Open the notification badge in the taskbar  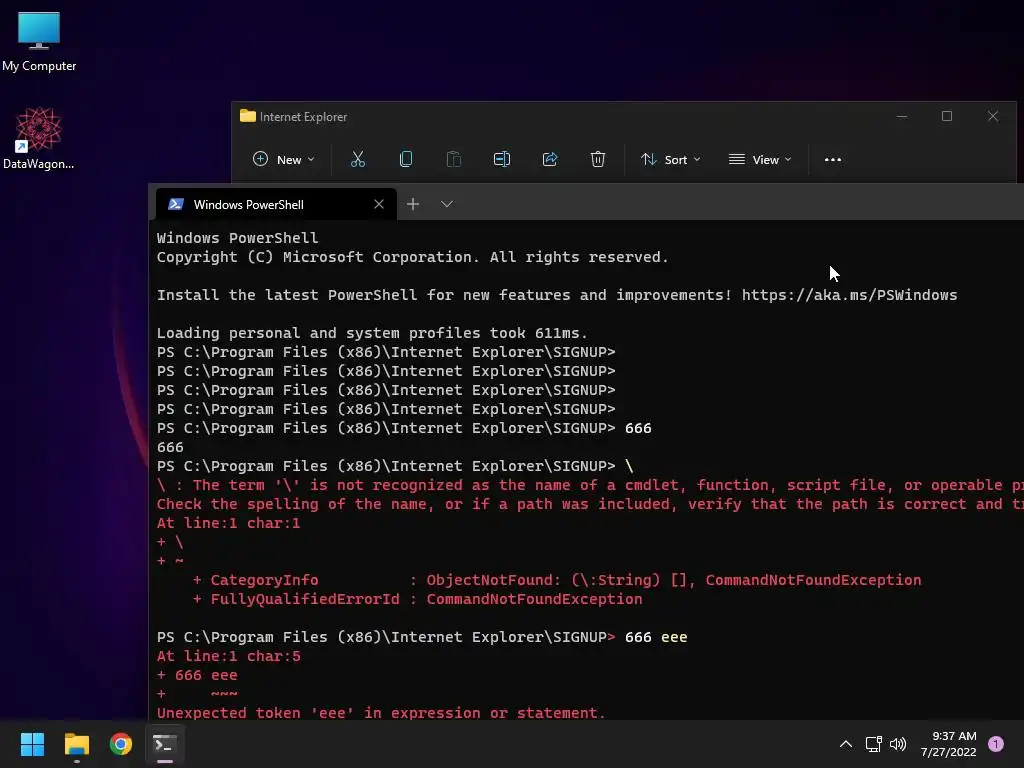996,744
